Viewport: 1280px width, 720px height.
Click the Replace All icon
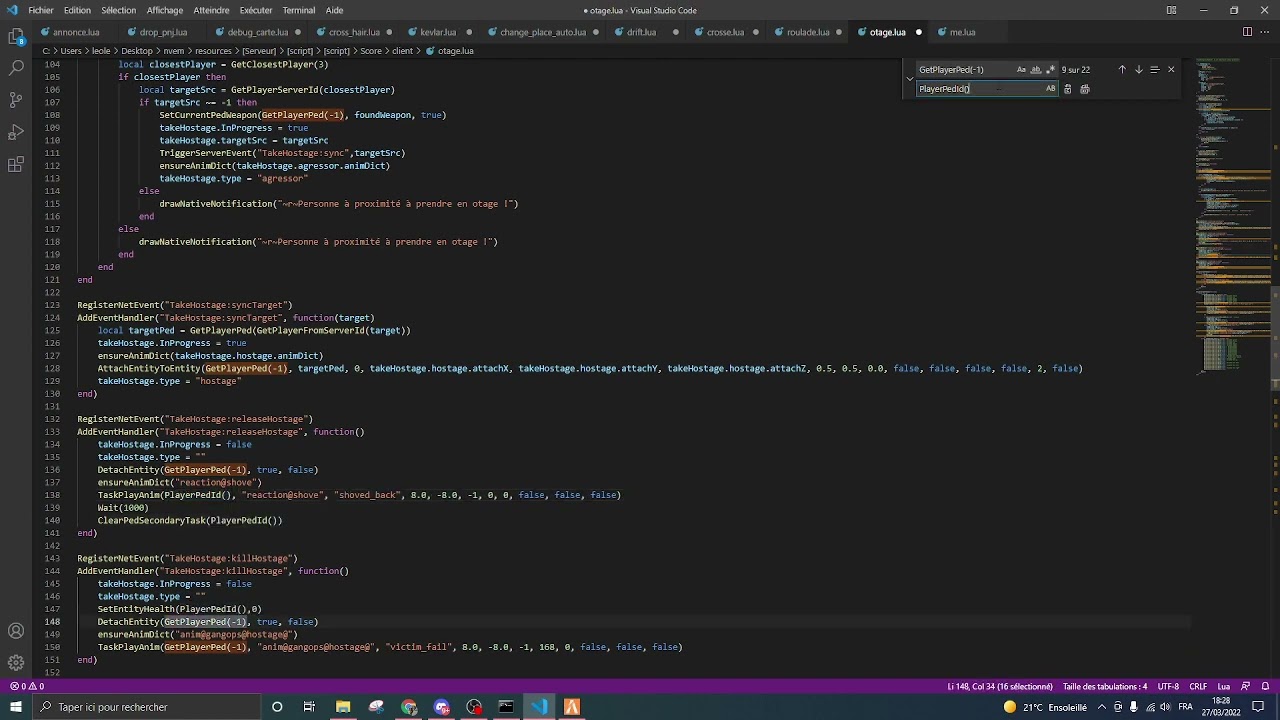pyautogui.click(x=1085, y=89)
